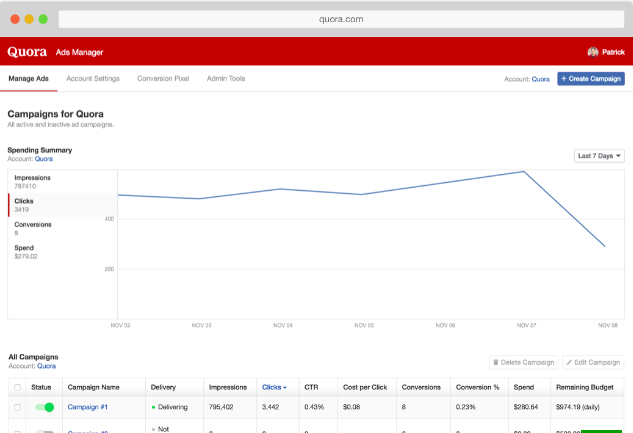Check the select-all campaigns checkbox
The height and width of the screenshot is (433, 633).
pyautogui.click(x=17, y=387)
